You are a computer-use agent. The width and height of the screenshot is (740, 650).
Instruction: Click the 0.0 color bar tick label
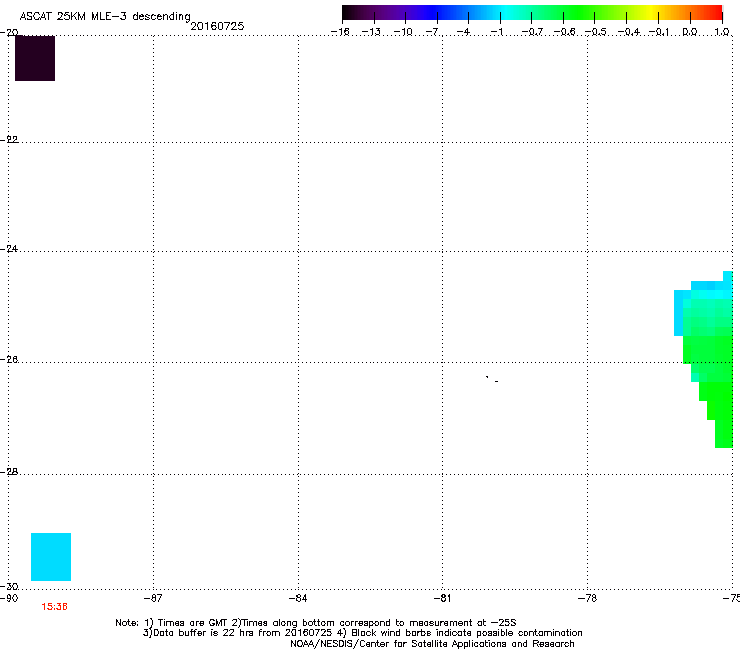pyautogui.click(x=690, y=32)
